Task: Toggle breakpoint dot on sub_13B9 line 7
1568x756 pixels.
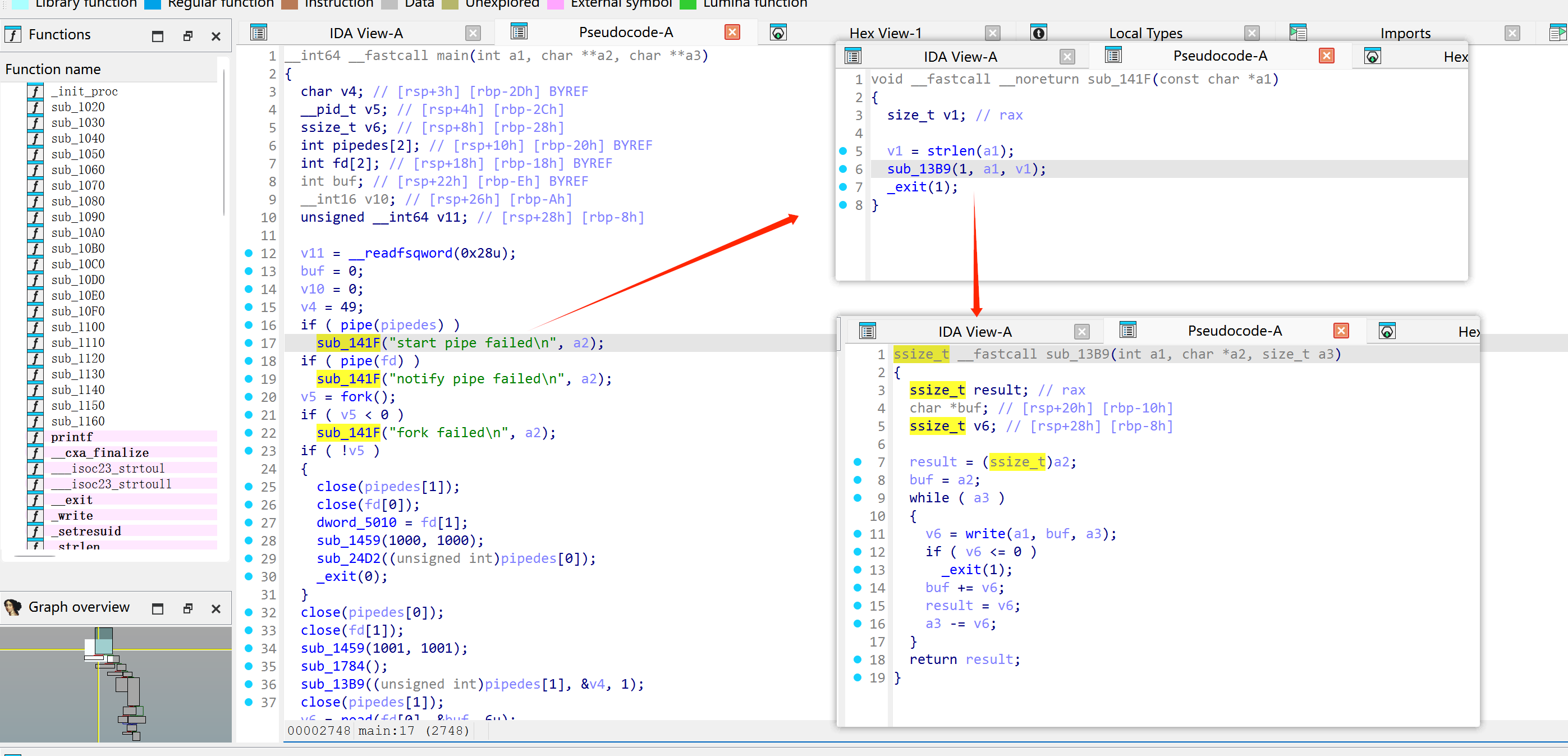Action: pos(858,461)
